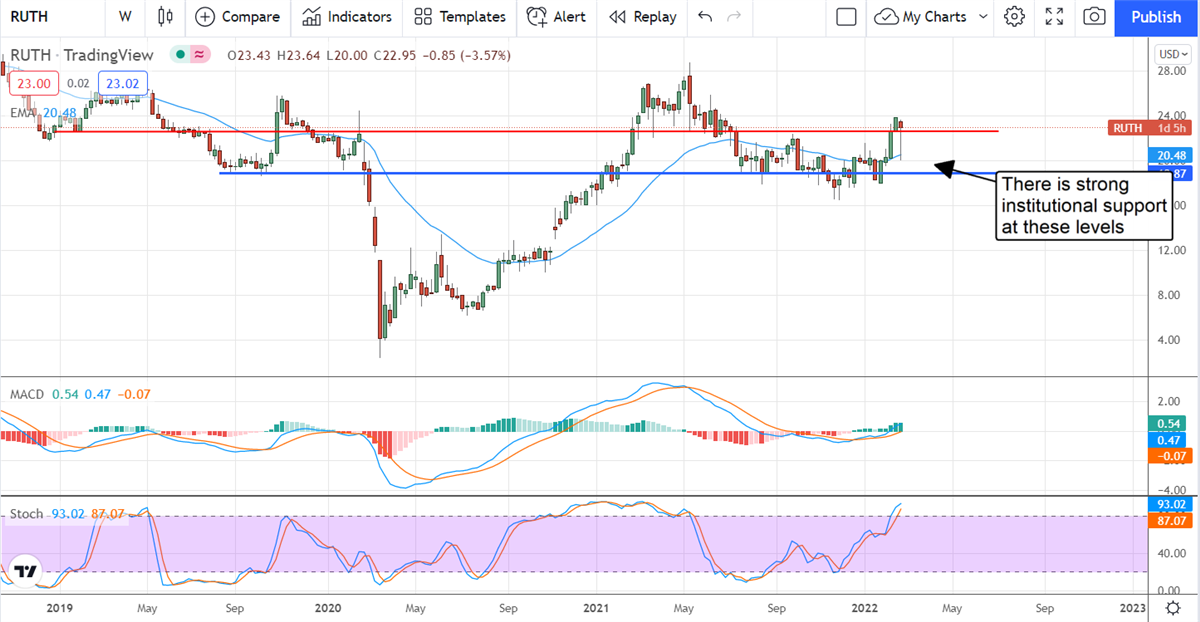Click the 23.00 sell price box
1200x622 pixels.
pos(34,85)
